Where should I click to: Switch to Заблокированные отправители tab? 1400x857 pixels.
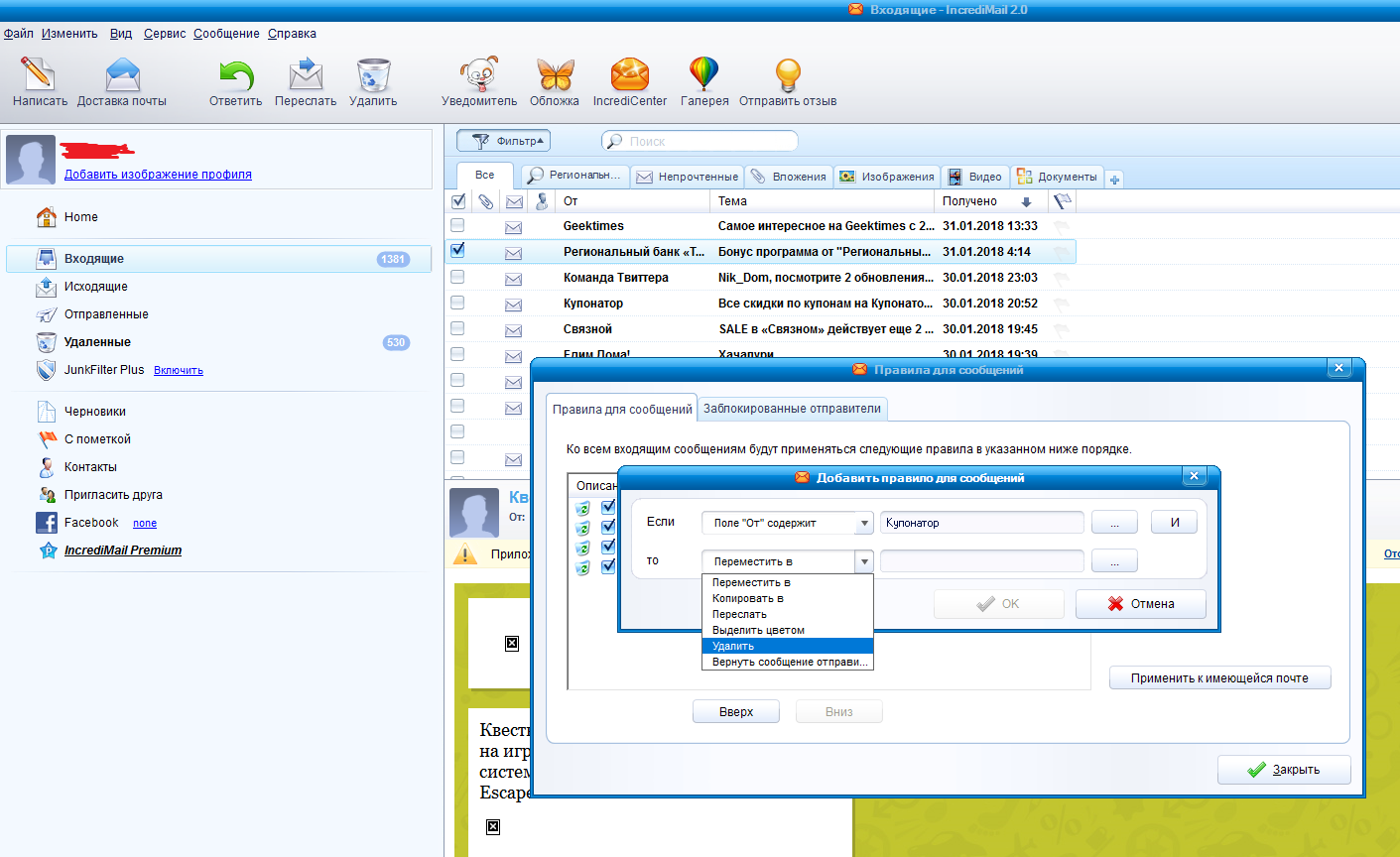(792, 409)
